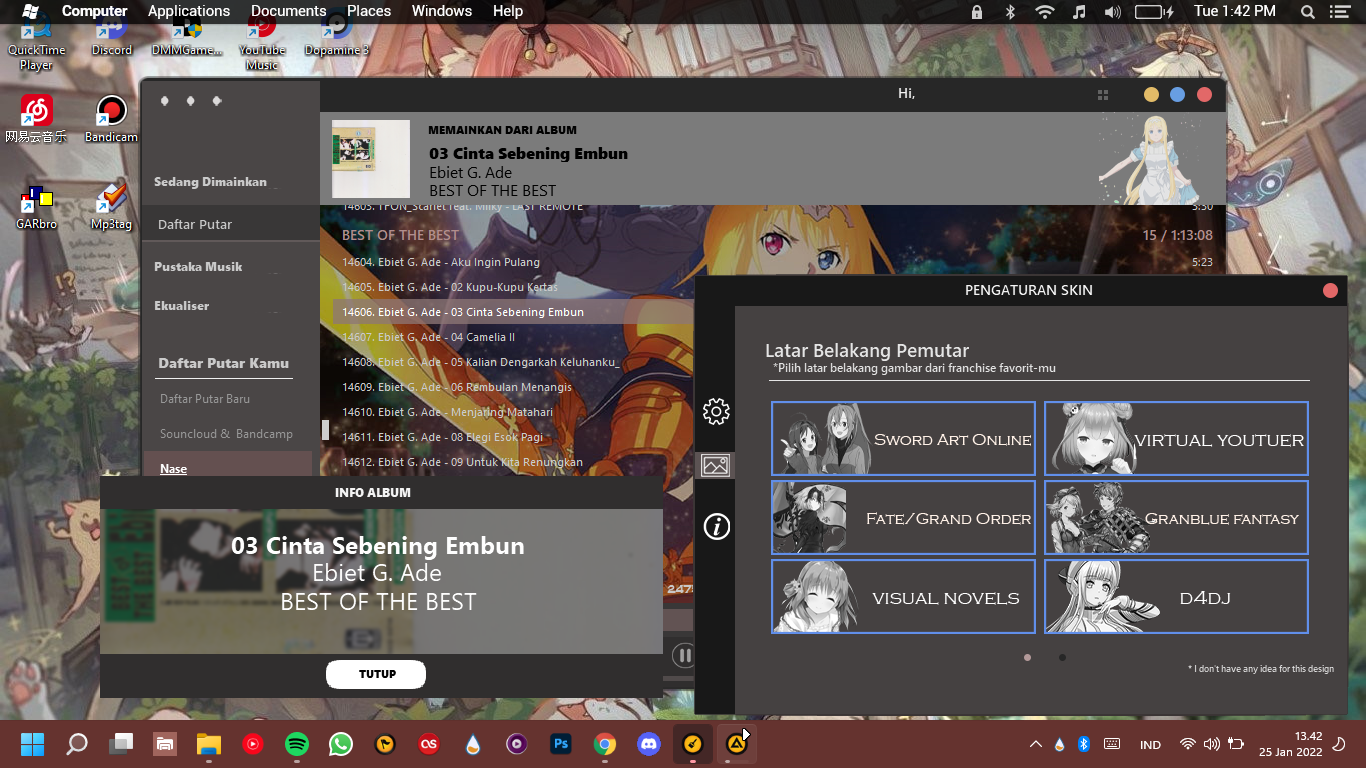Pause the current song
This screenshot has width=1366, height=768.
pyautogui.click(x=684, y=656)
